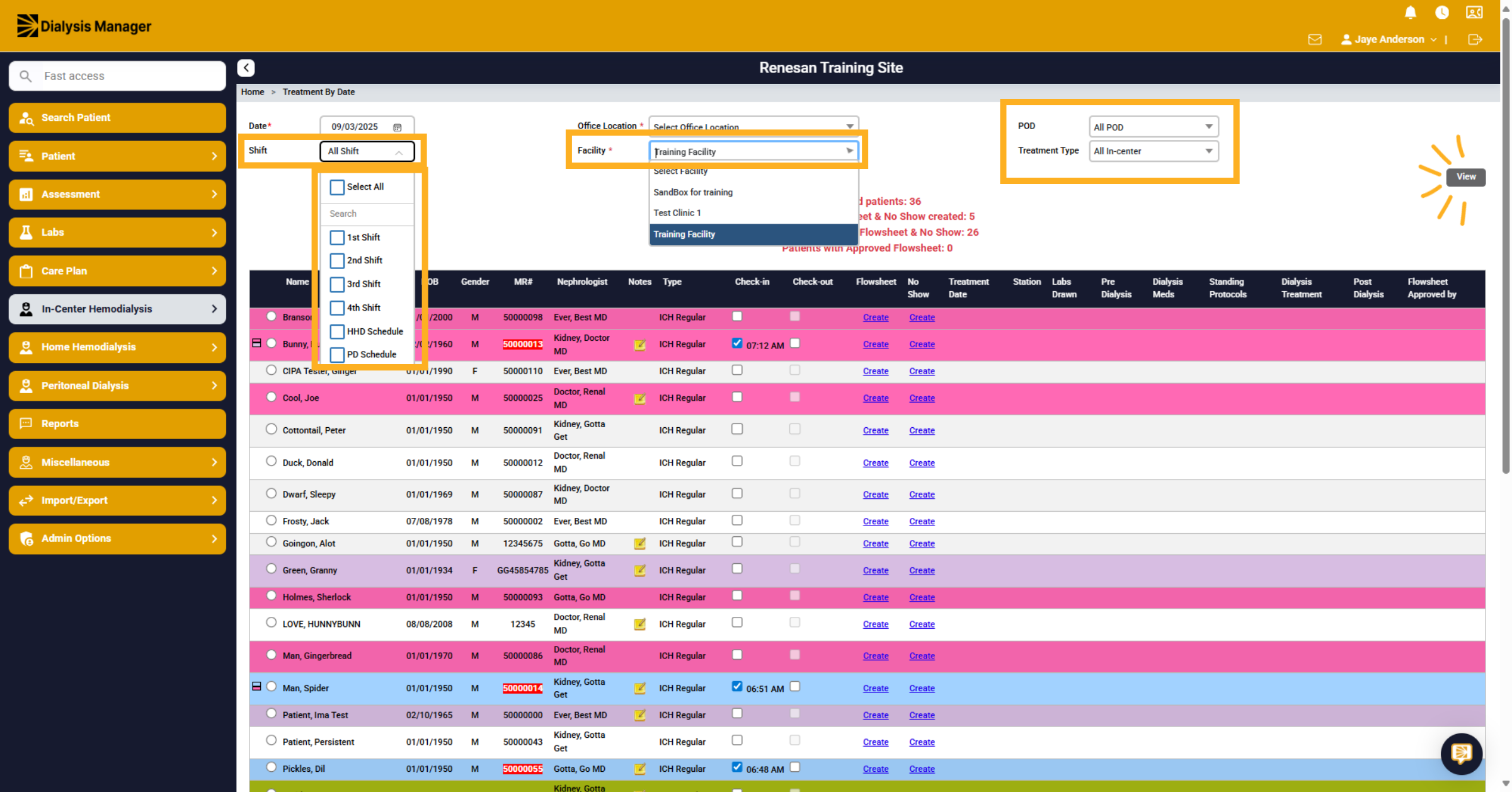The height and width of the screenshot is (792, 1512).
Task: Go to Home breadcrumb link
Action: 253,92
